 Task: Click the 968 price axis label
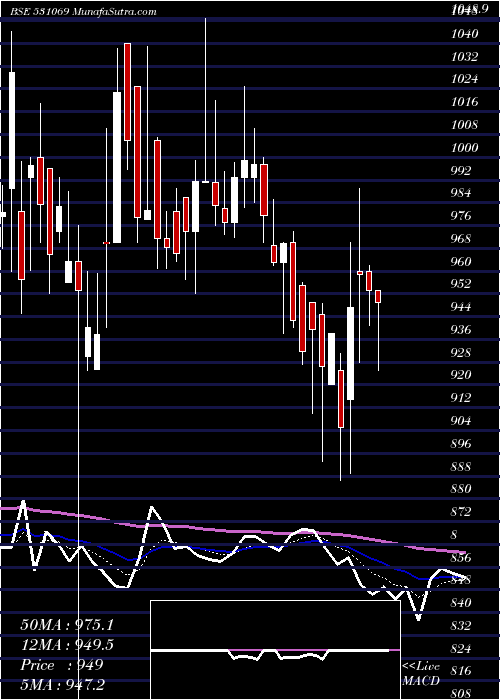(461, 239)
